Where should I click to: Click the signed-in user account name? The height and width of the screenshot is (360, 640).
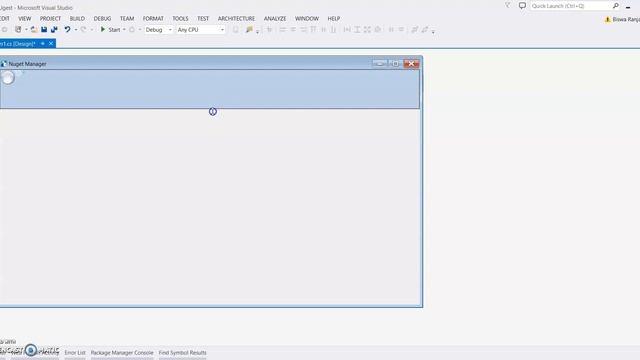point(626,19)
